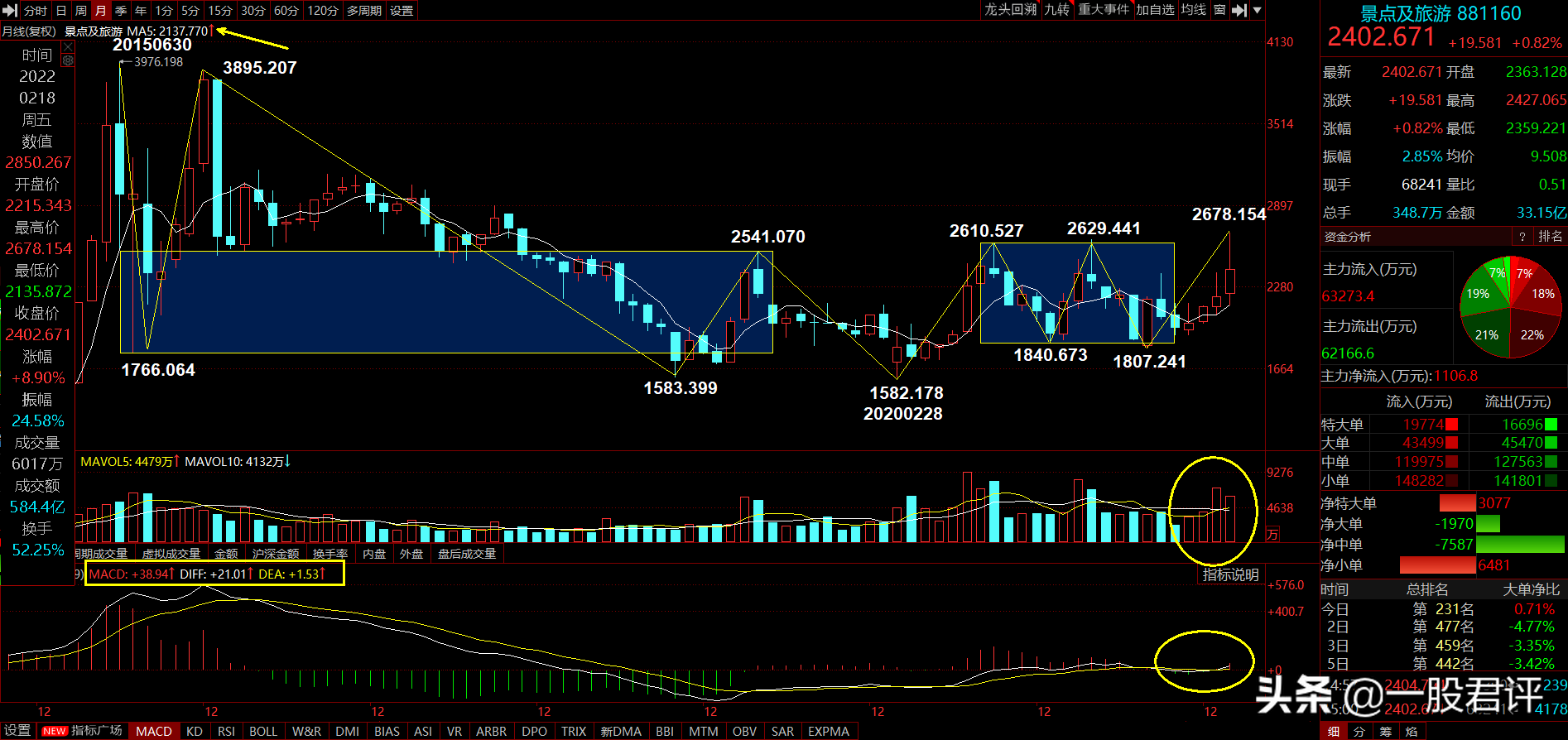This screenshot has width=1568, height=740.
Task: Click the 龙头回溯 toolbar button
Action: pos(1010,10)
